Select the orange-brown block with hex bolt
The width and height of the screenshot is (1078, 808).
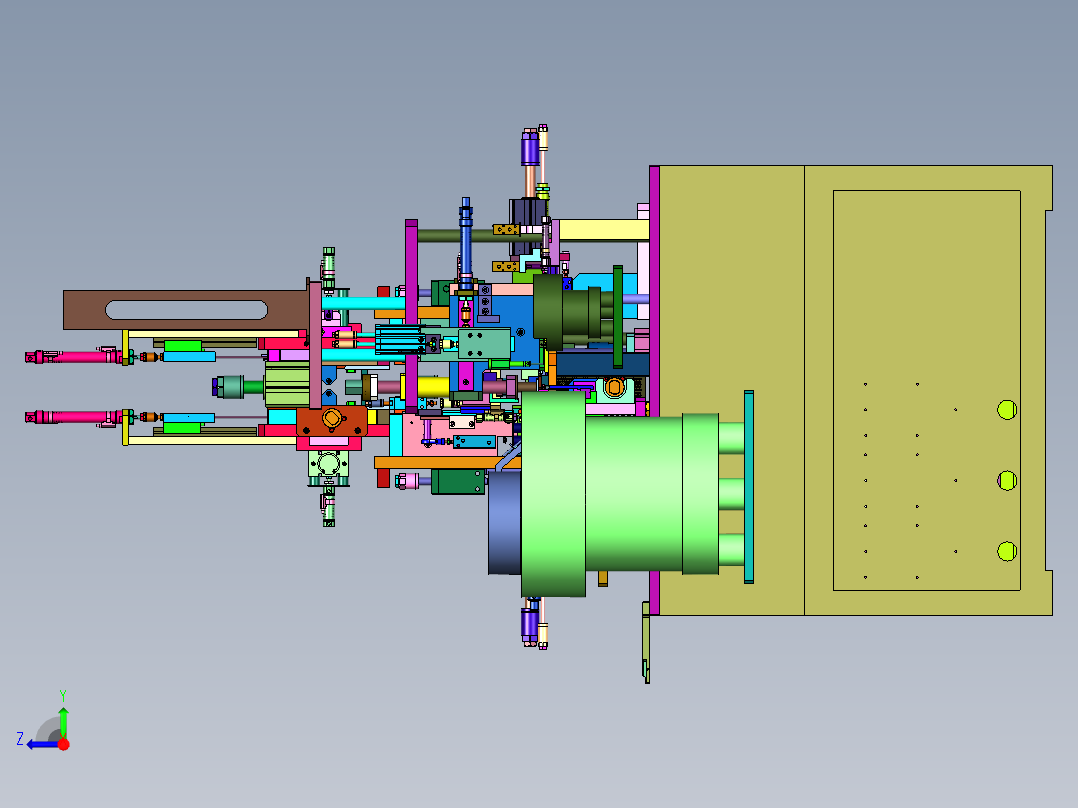pyautogui.click(x=331, y=420)
